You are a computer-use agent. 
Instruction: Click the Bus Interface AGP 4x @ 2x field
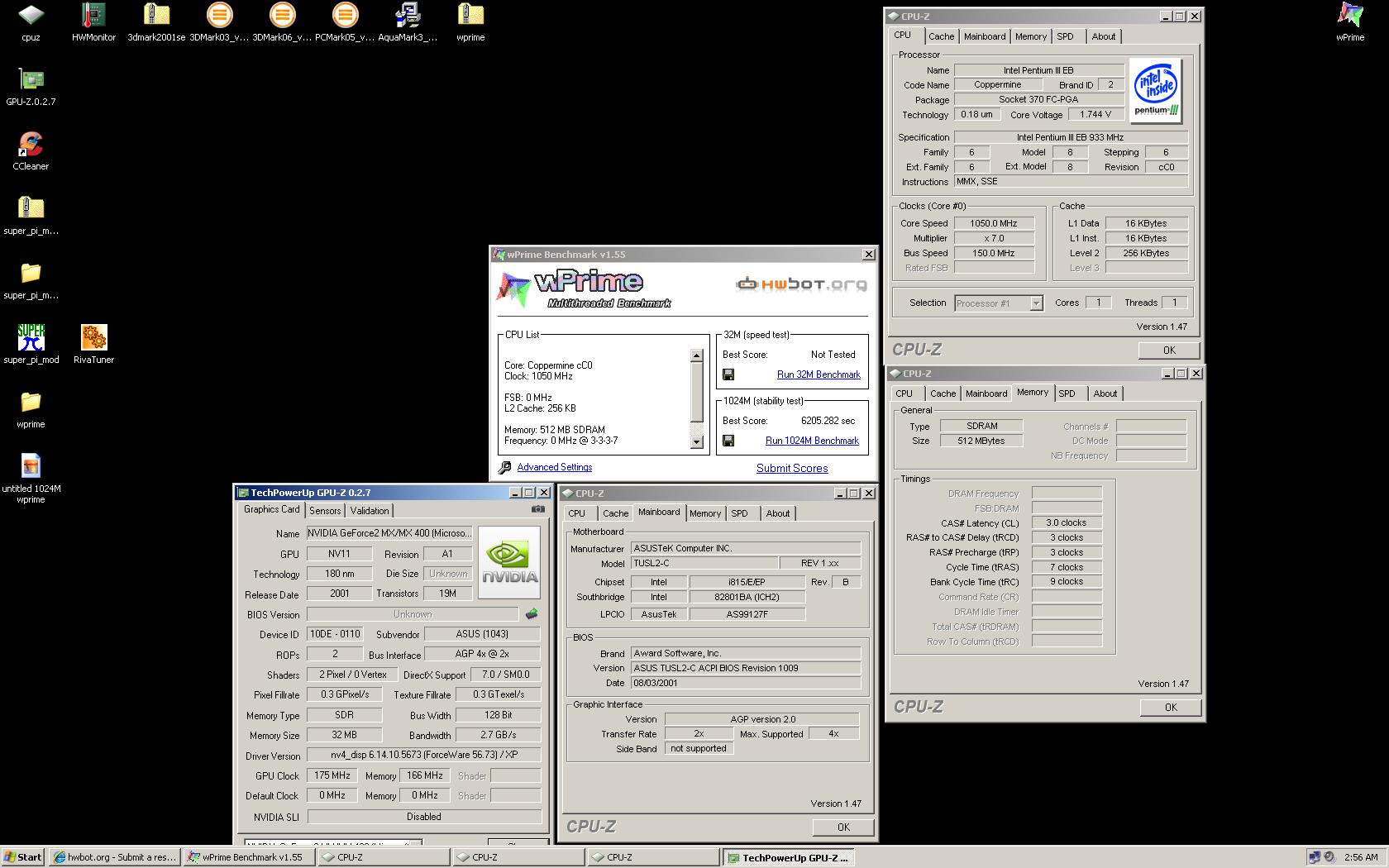482,654
